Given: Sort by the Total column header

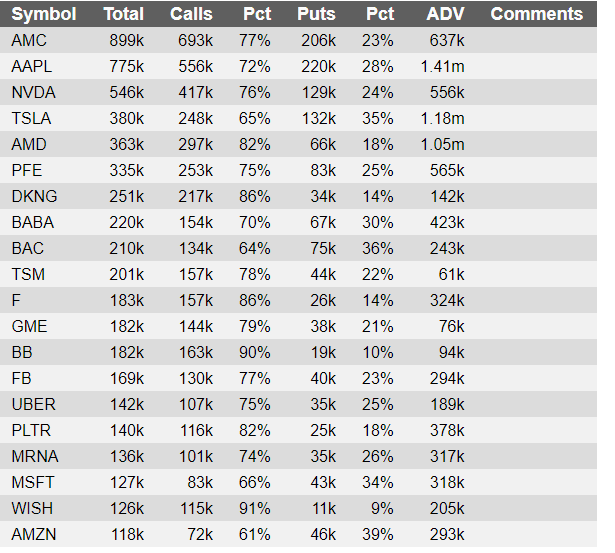Looking at the screenshot, I should tap(124, 14).
